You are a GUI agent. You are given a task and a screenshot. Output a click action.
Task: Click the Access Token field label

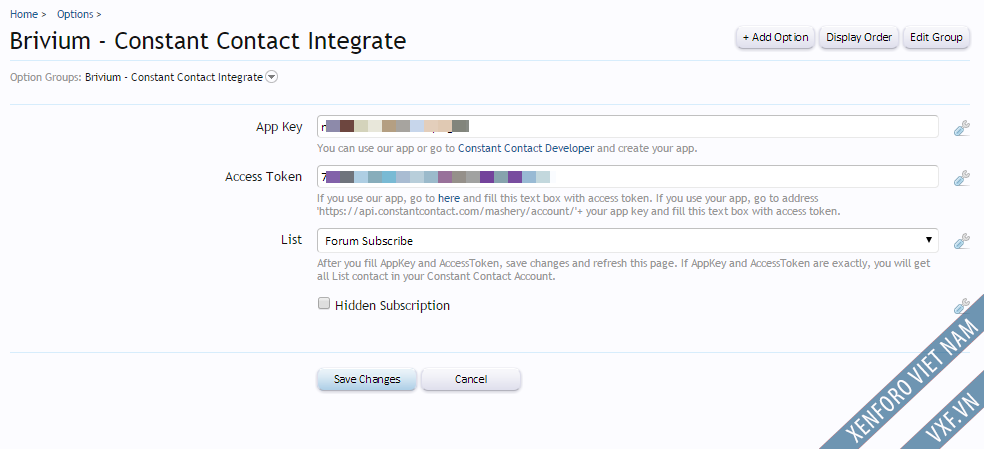tap(264, 177)
